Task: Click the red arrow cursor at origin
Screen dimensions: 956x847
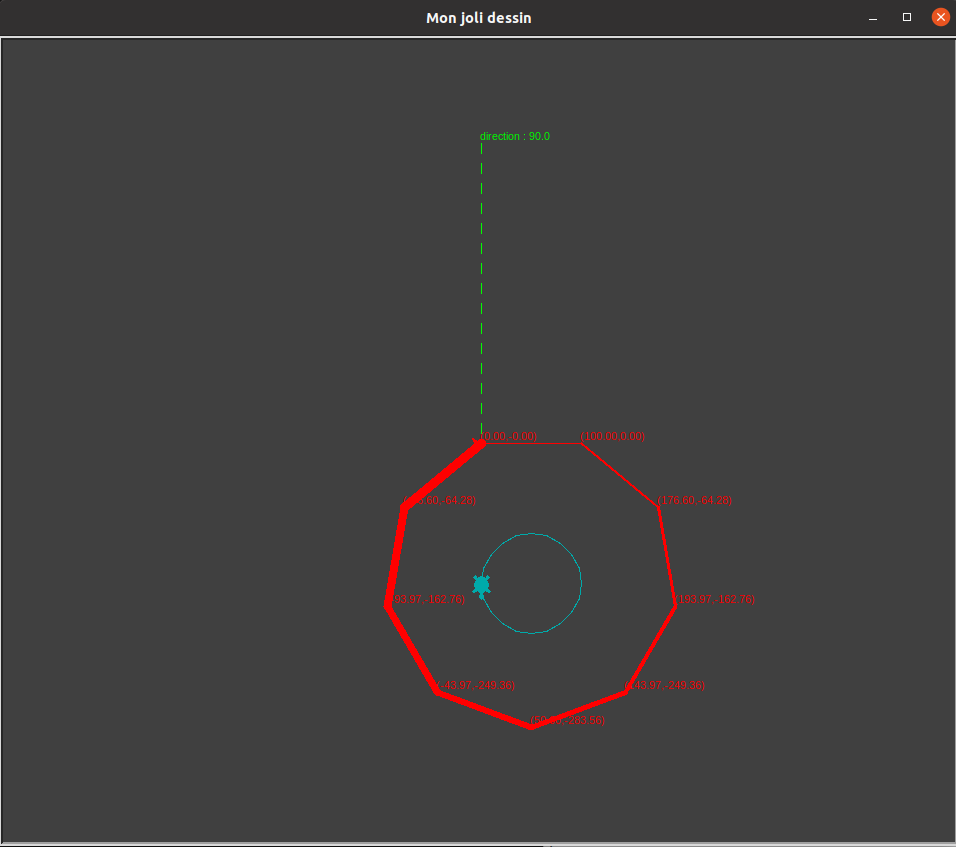Action: coord(478,442)
